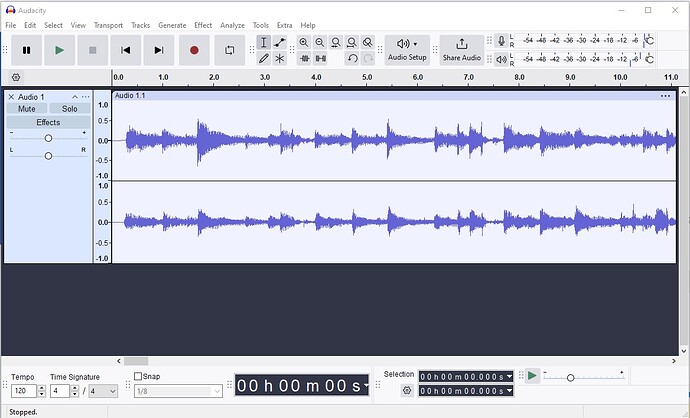Open Selection settings gear icon
Viewport: 690px width, 418px height.
tap(407, 390)
